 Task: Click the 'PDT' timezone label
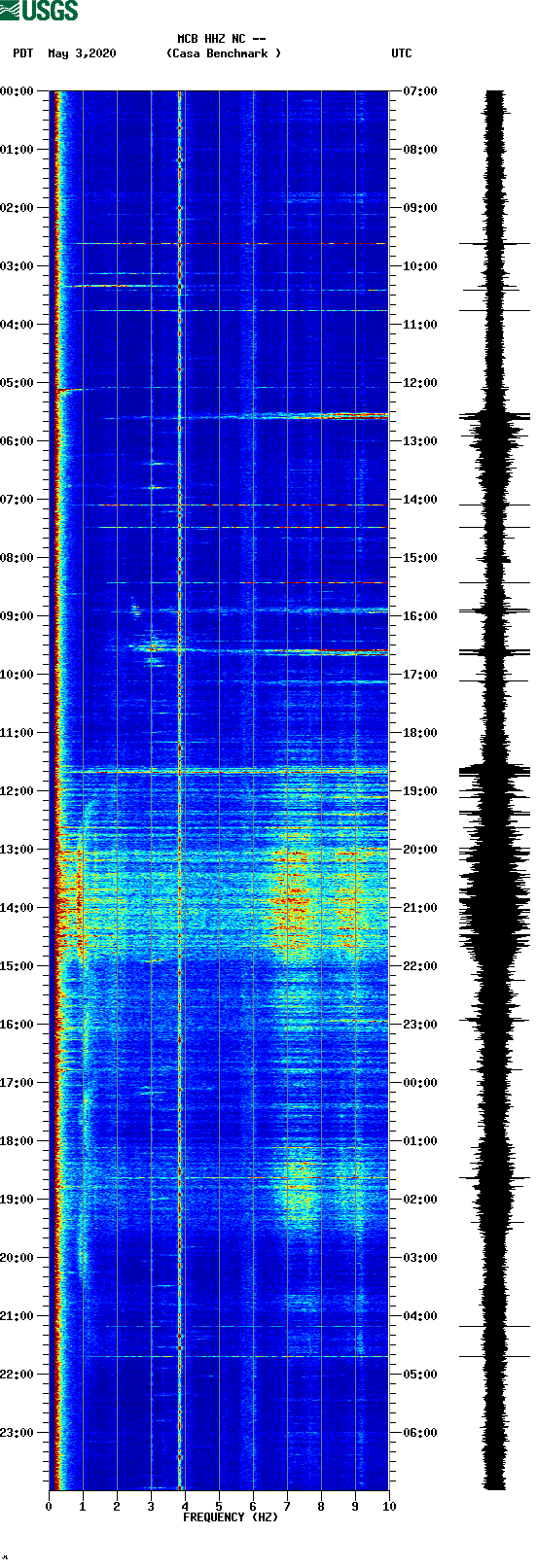tap(23, 53)
